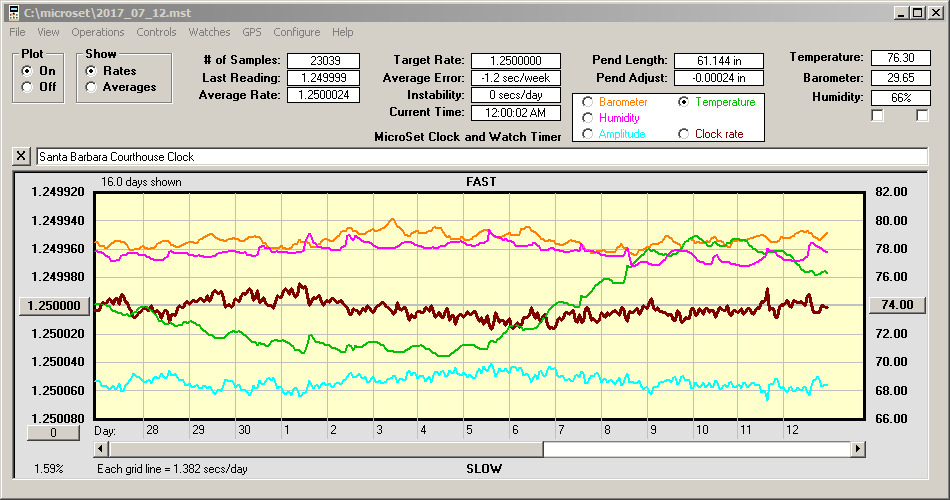Click the Last Reading value field

pyautogui.click(x=324, y=78)
